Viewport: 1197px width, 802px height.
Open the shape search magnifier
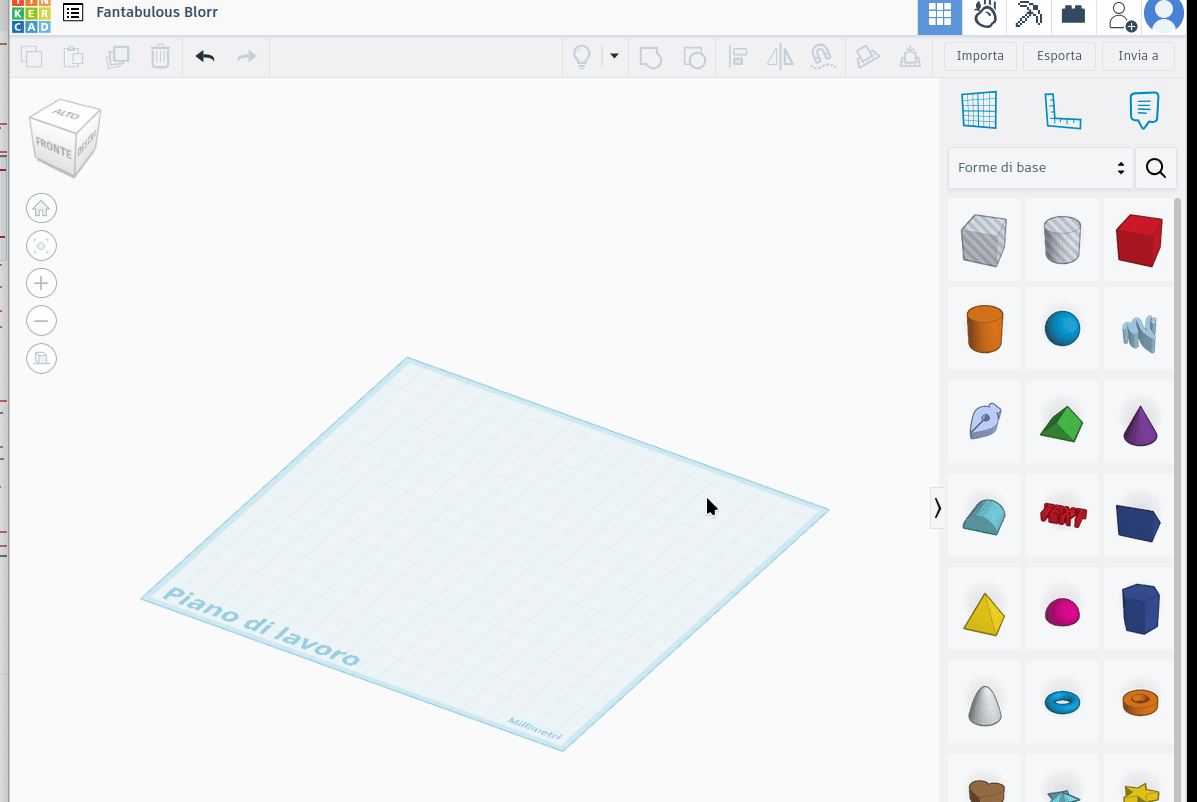tap(1156, 168)
